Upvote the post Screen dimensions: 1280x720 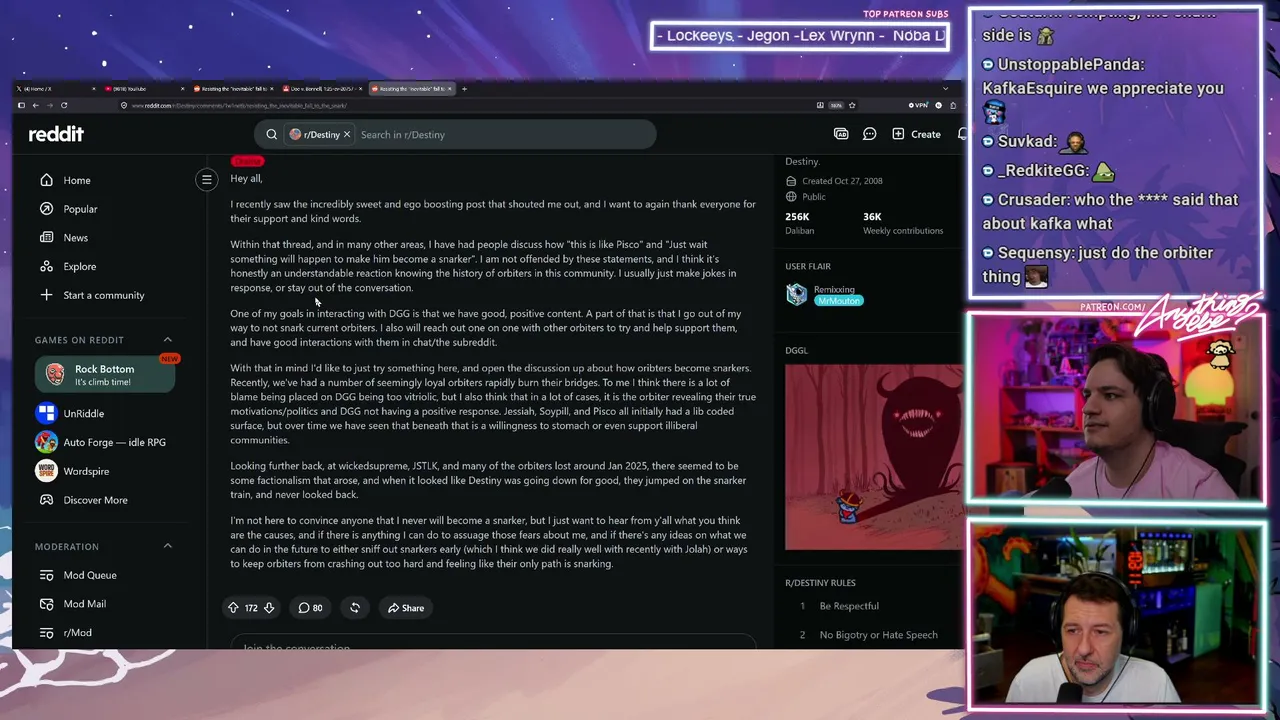point(233,608)
